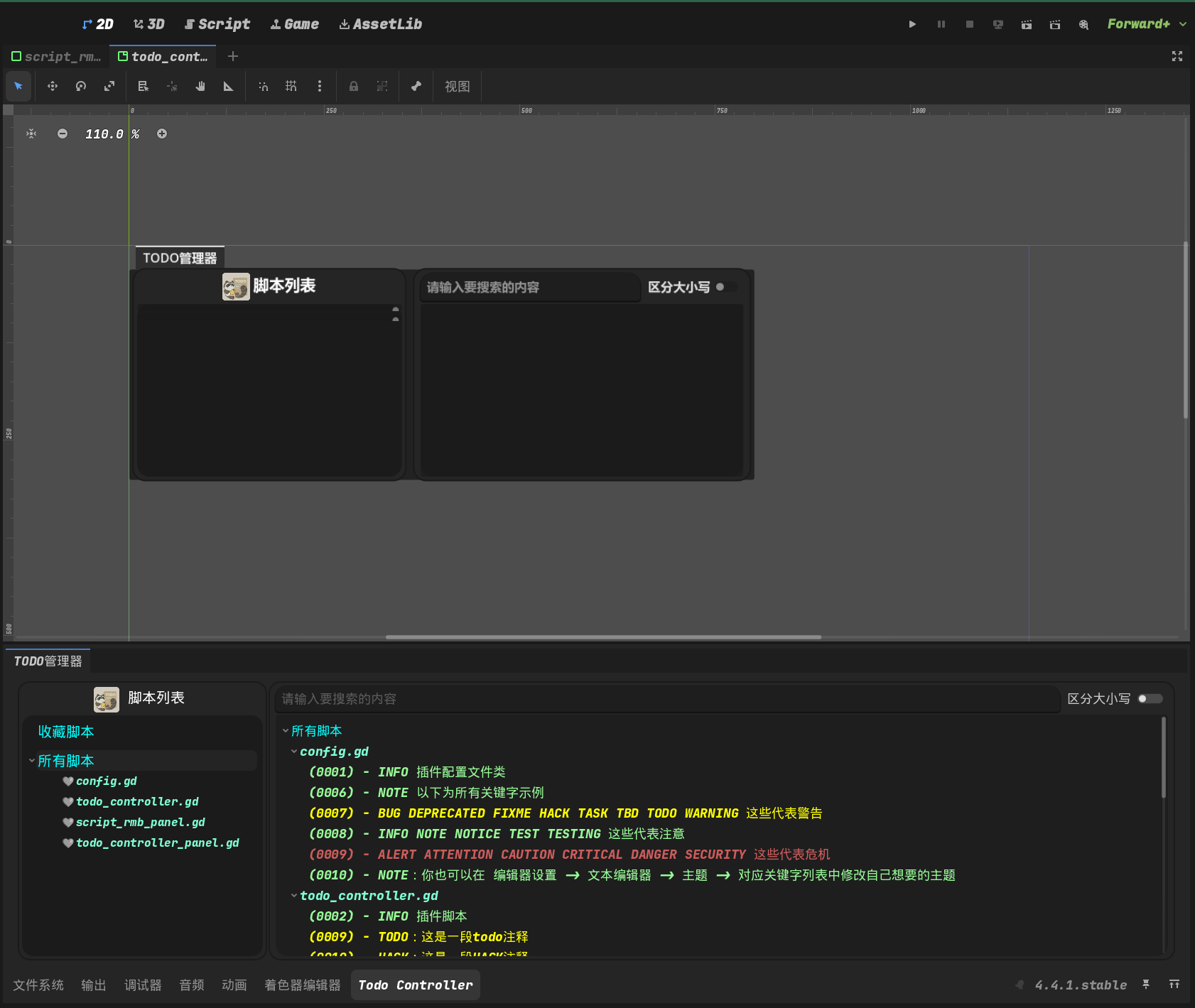Toggle grid snap icon

[291, 86]
